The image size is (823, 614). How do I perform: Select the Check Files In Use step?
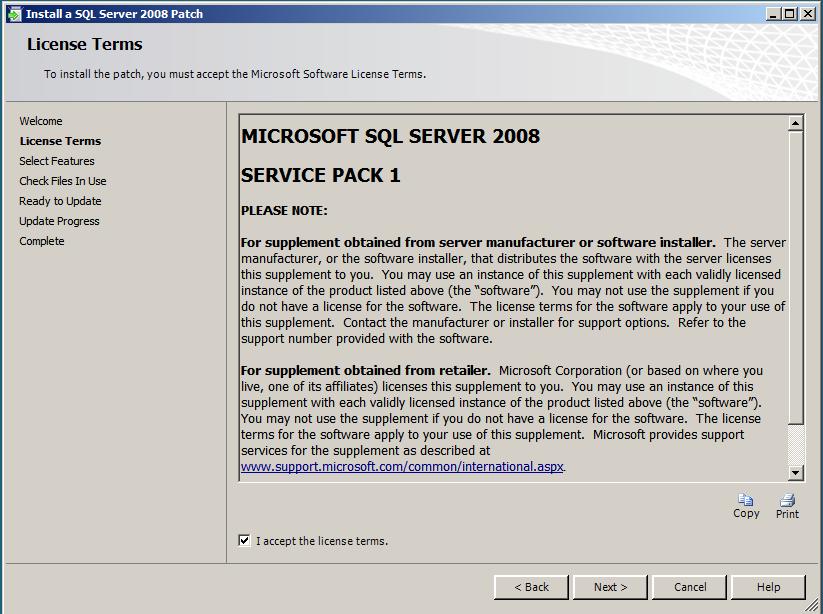click(x=63, y=180)
